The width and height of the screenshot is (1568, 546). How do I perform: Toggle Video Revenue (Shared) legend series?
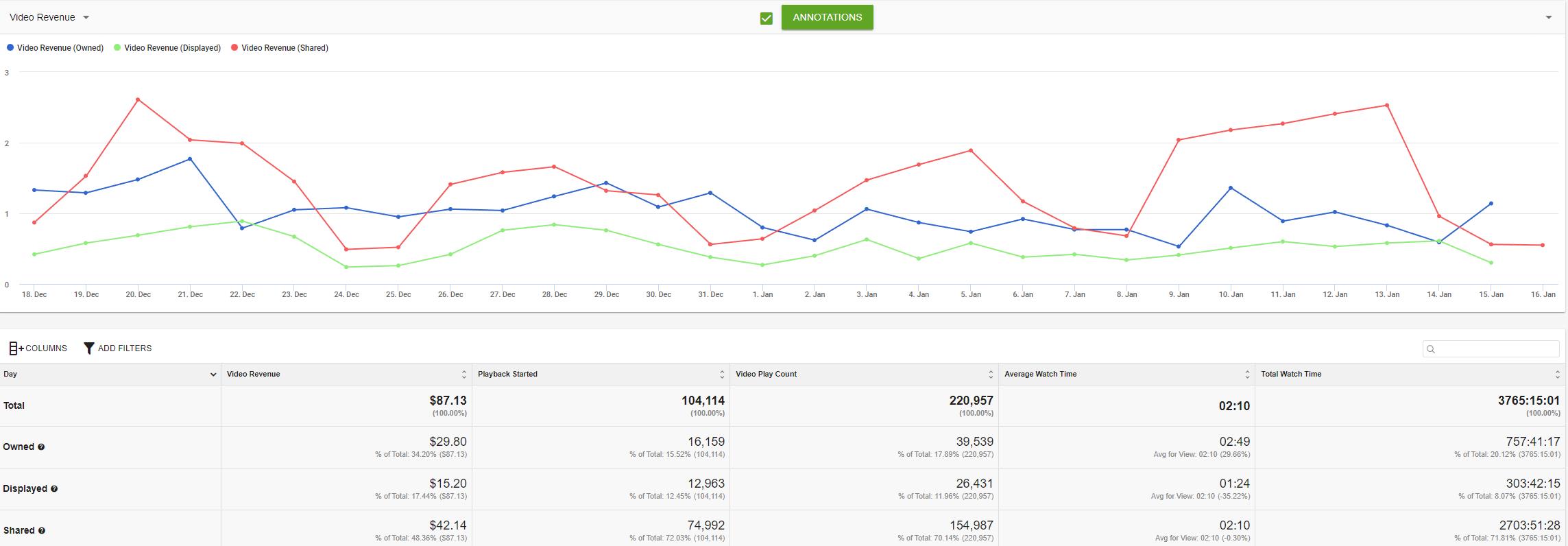pos(280,48)
